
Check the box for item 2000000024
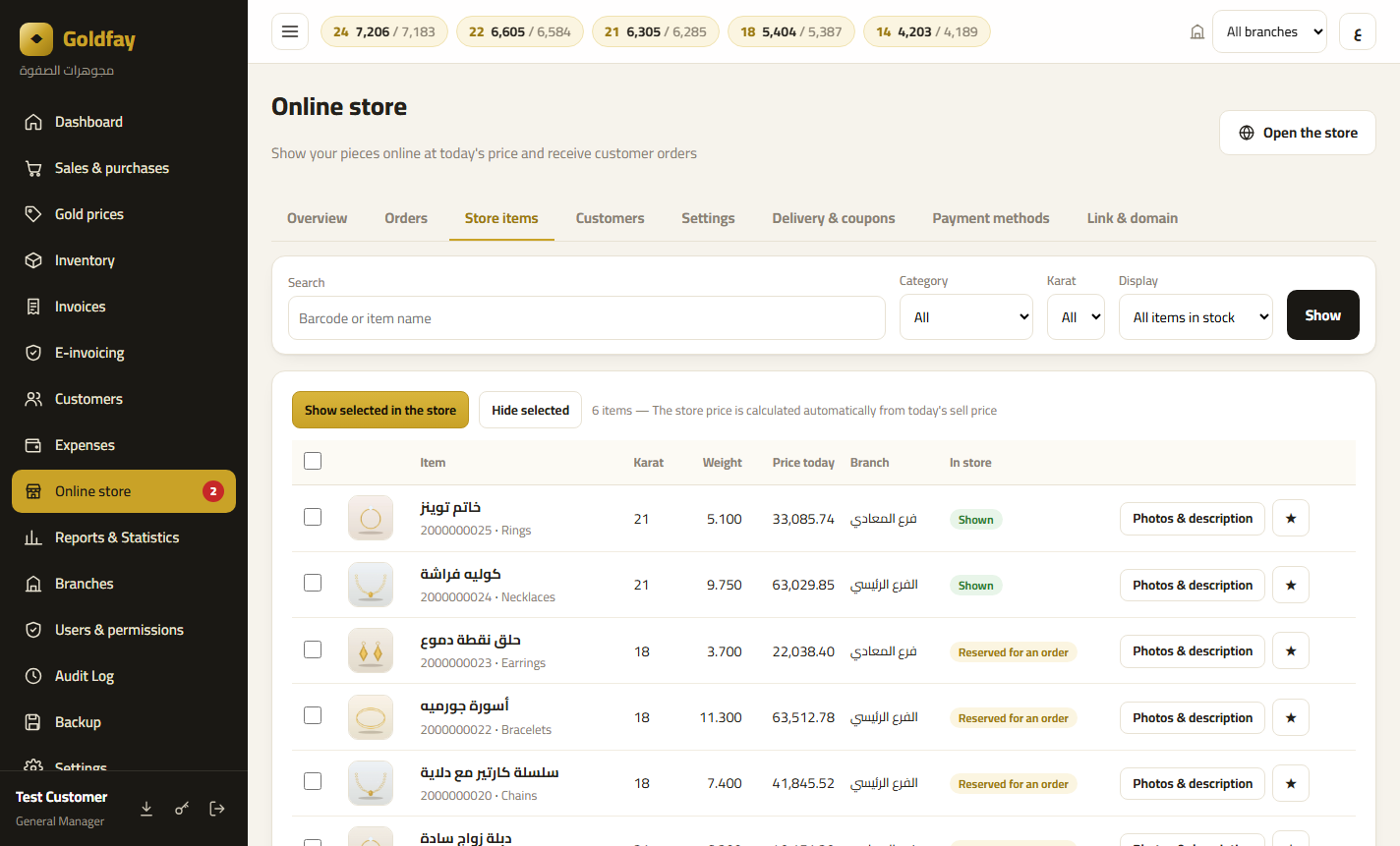[313, 583]
